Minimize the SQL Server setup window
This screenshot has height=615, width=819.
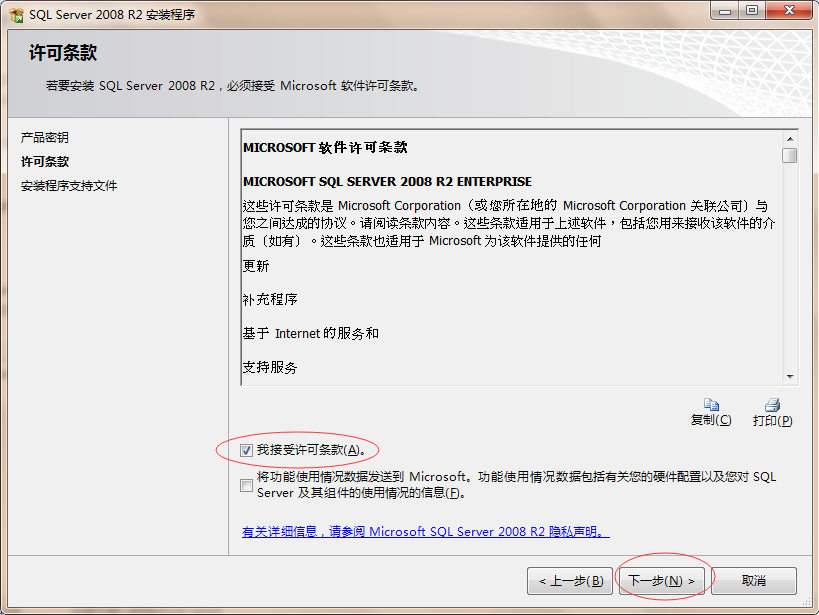(724, 11)
